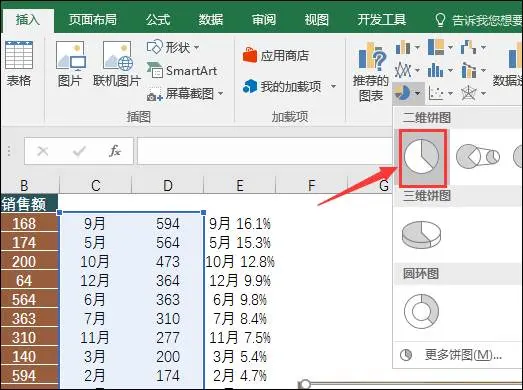Select cell containing 9月 in column C
This screenshot has height=390, width=523.
click(x=95, y=224)
